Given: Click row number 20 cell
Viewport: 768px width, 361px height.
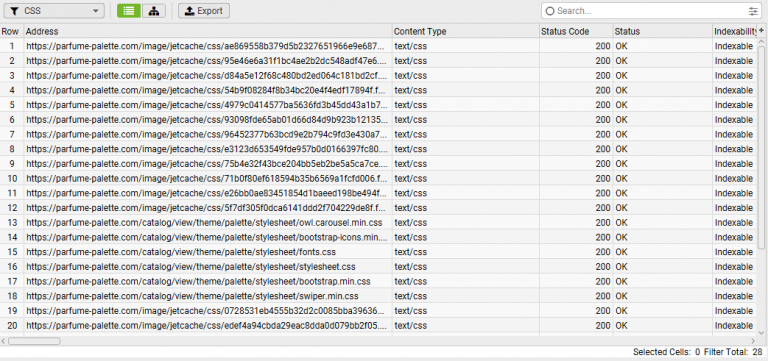Looking at the screenshot, I should tap(12, 325).
